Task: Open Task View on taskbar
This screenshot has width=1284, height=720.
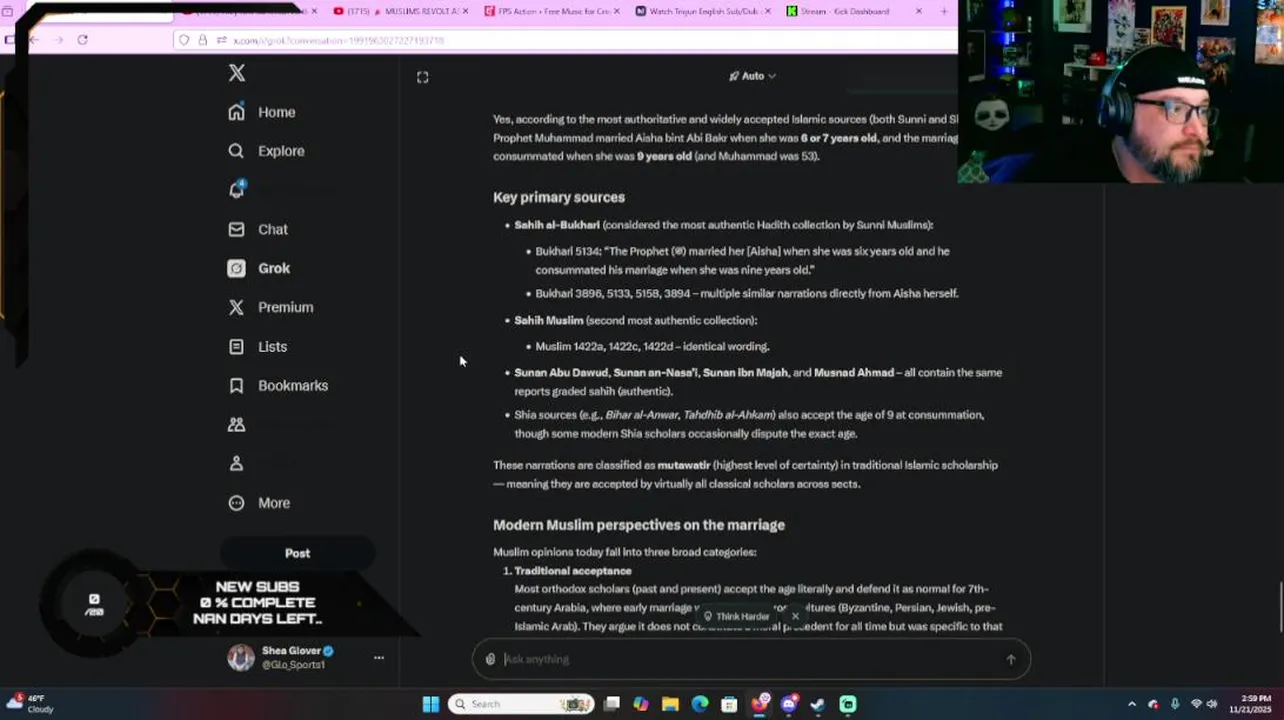Action: click(612, 704)
